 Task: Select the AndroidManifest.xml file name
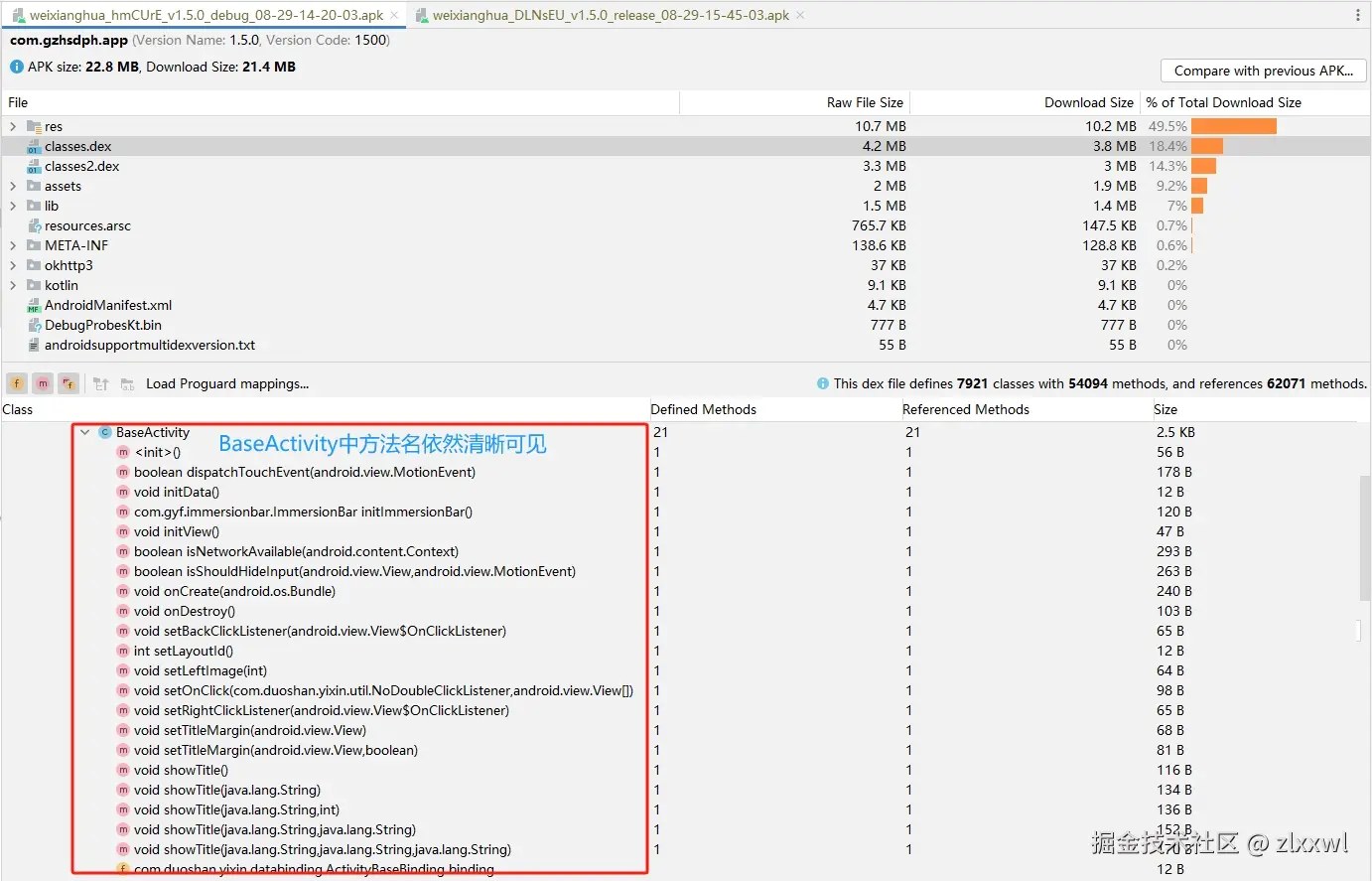[x=108, y=305]
